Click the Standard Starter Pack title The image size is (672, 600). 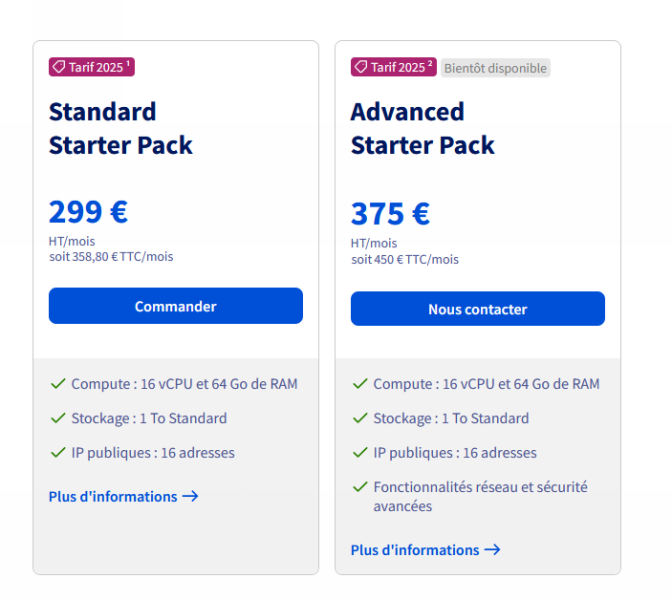pyautogui.click(x=121, y=128)
